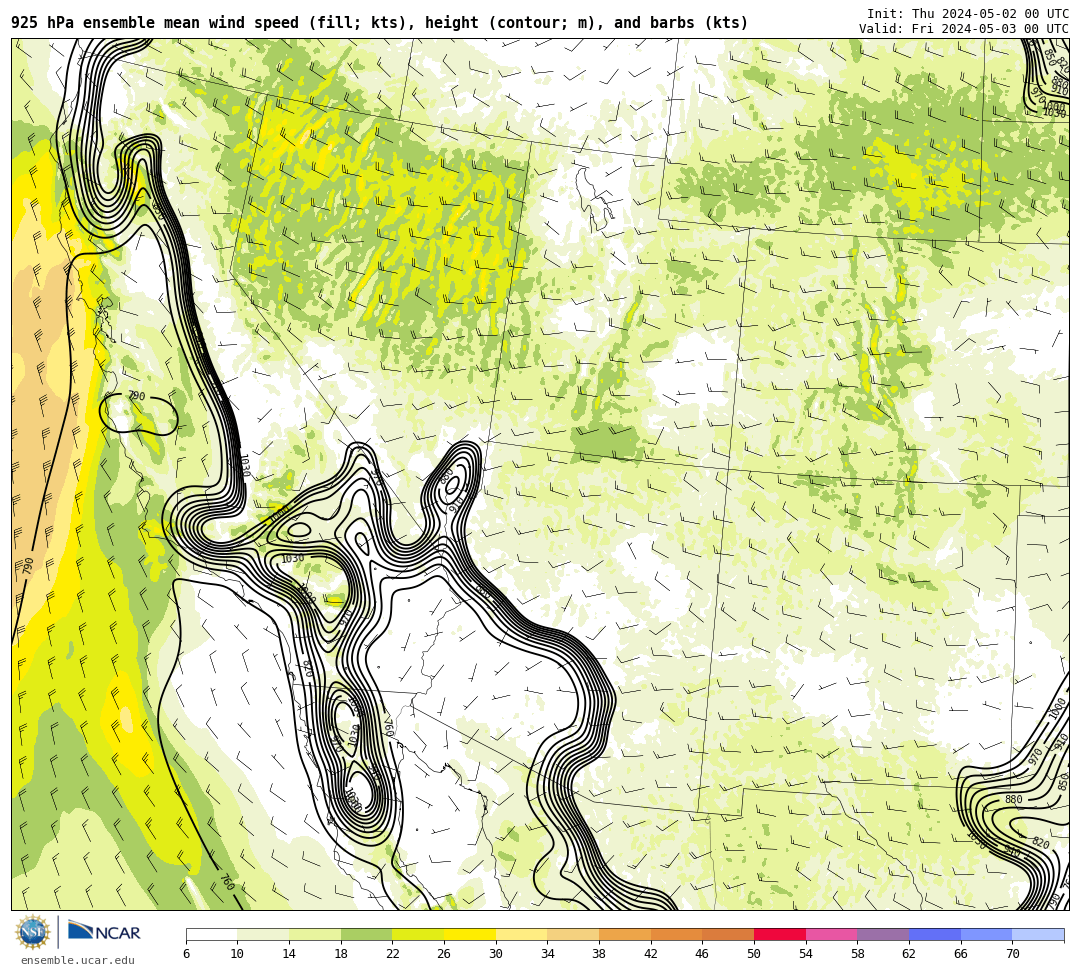Screen dimensions: 1080x973
Task: Click the rotated 790 label on the offshore contour
Action: 28,567
